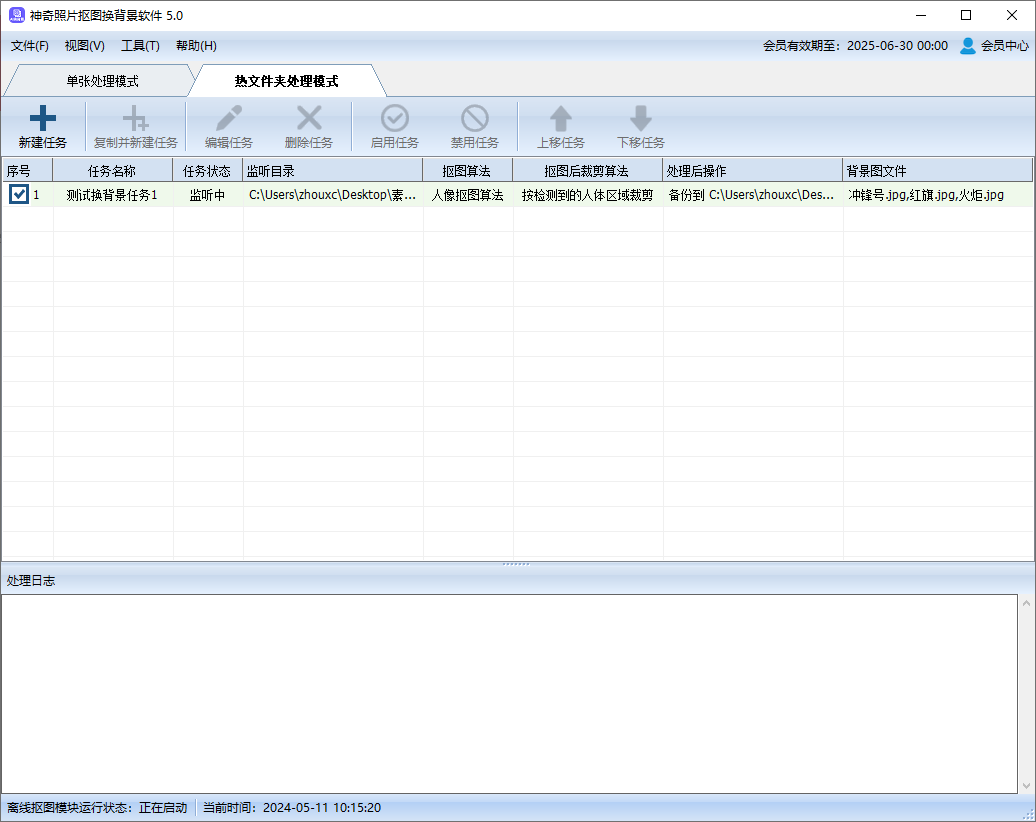Open the 工具(T) menu
Viewport: 1036px width, 822px height.
pos(140,46)
